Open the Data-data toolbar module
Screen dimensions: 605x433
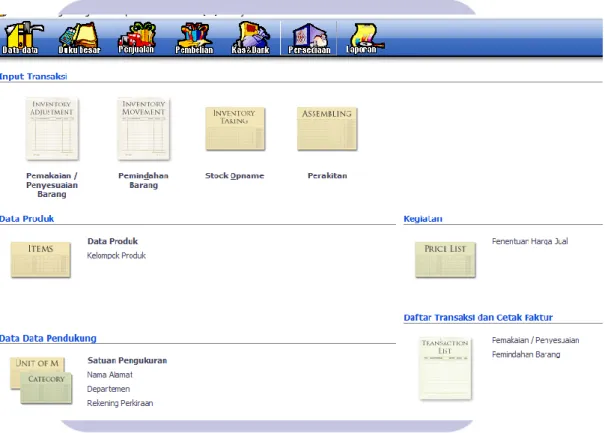(21, 38)
